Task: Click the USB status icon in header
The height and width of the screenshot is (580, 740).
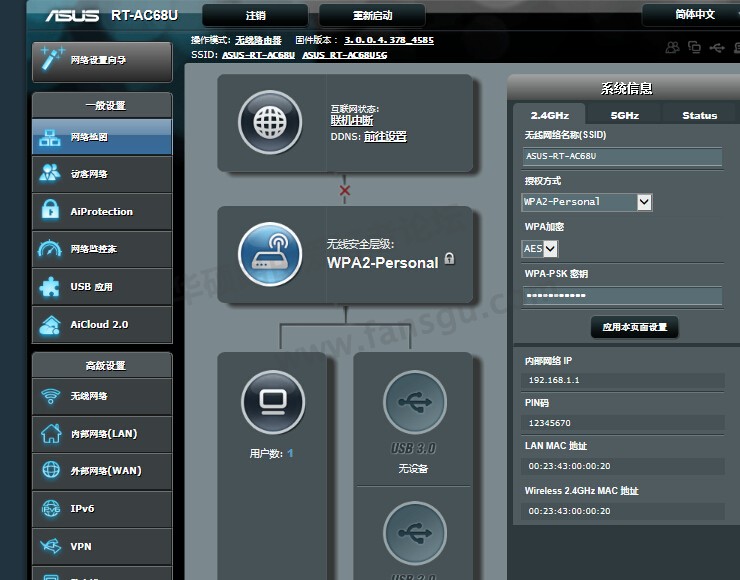Action: tap(717, 48)
